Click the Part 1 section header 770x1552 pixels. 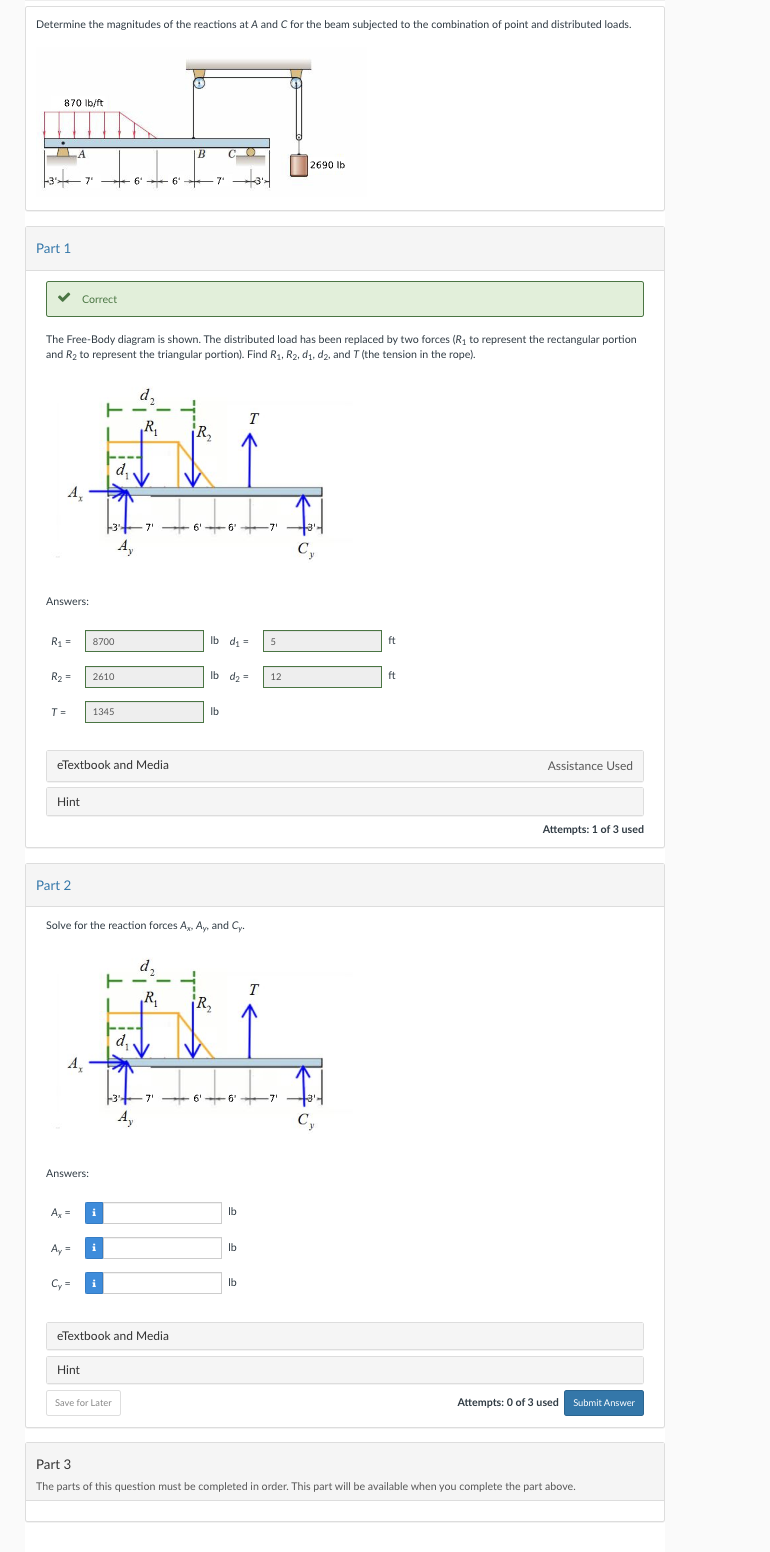pyautogui.click(x=55, y=247)
